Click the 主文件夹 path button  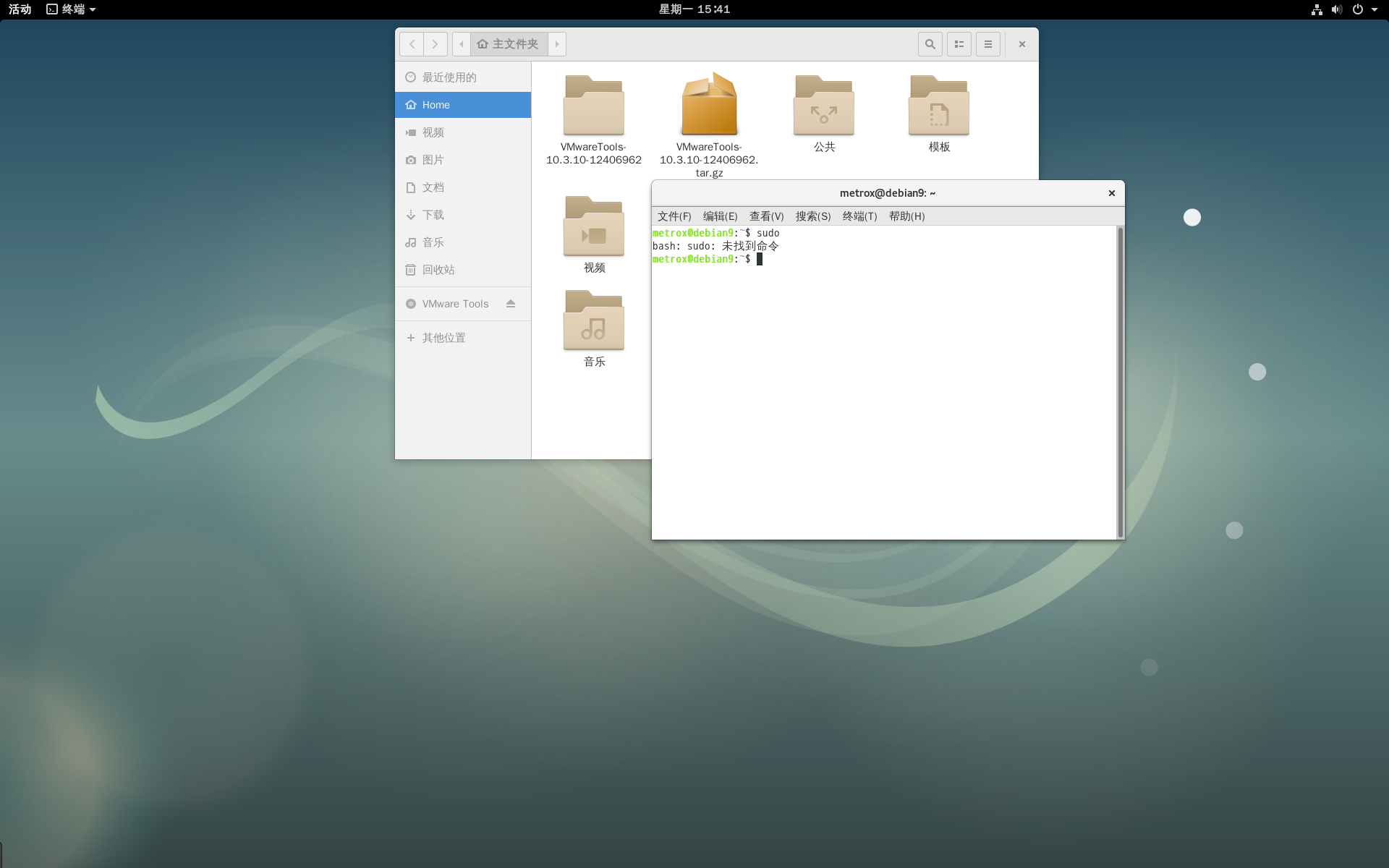coord(509,44)
